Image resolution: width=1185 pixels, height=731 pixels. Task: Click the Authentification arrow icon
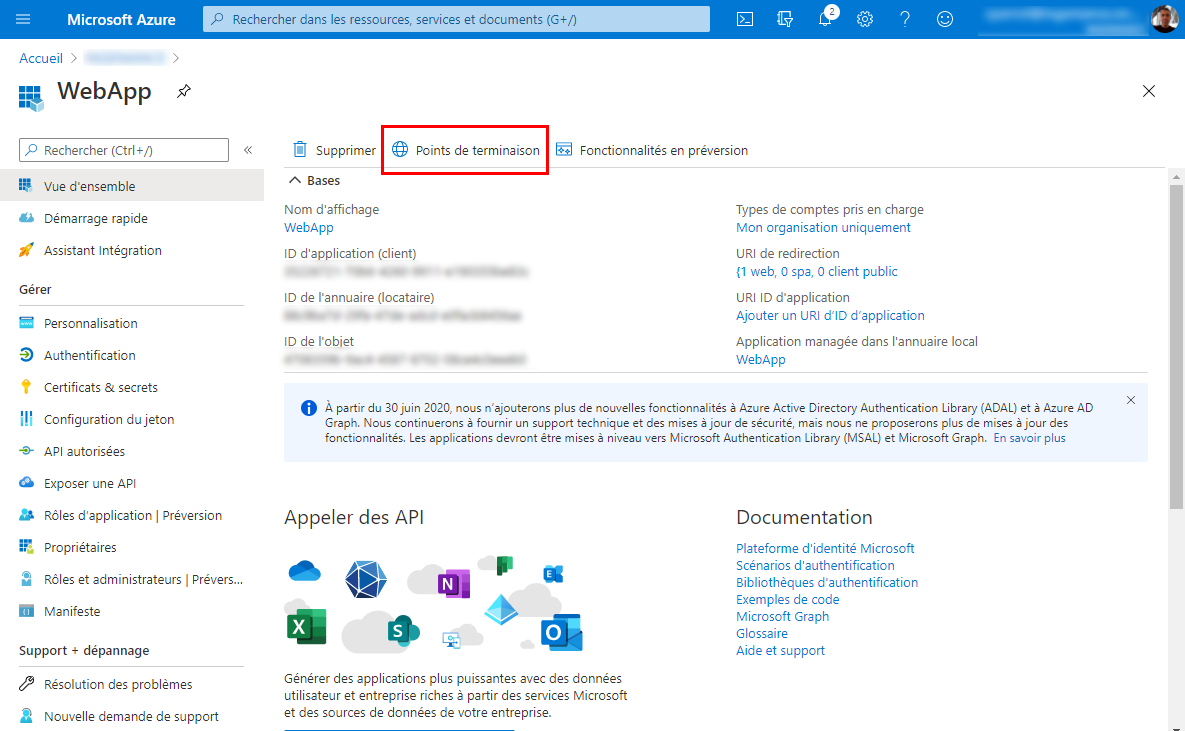[x=26, y=355]
